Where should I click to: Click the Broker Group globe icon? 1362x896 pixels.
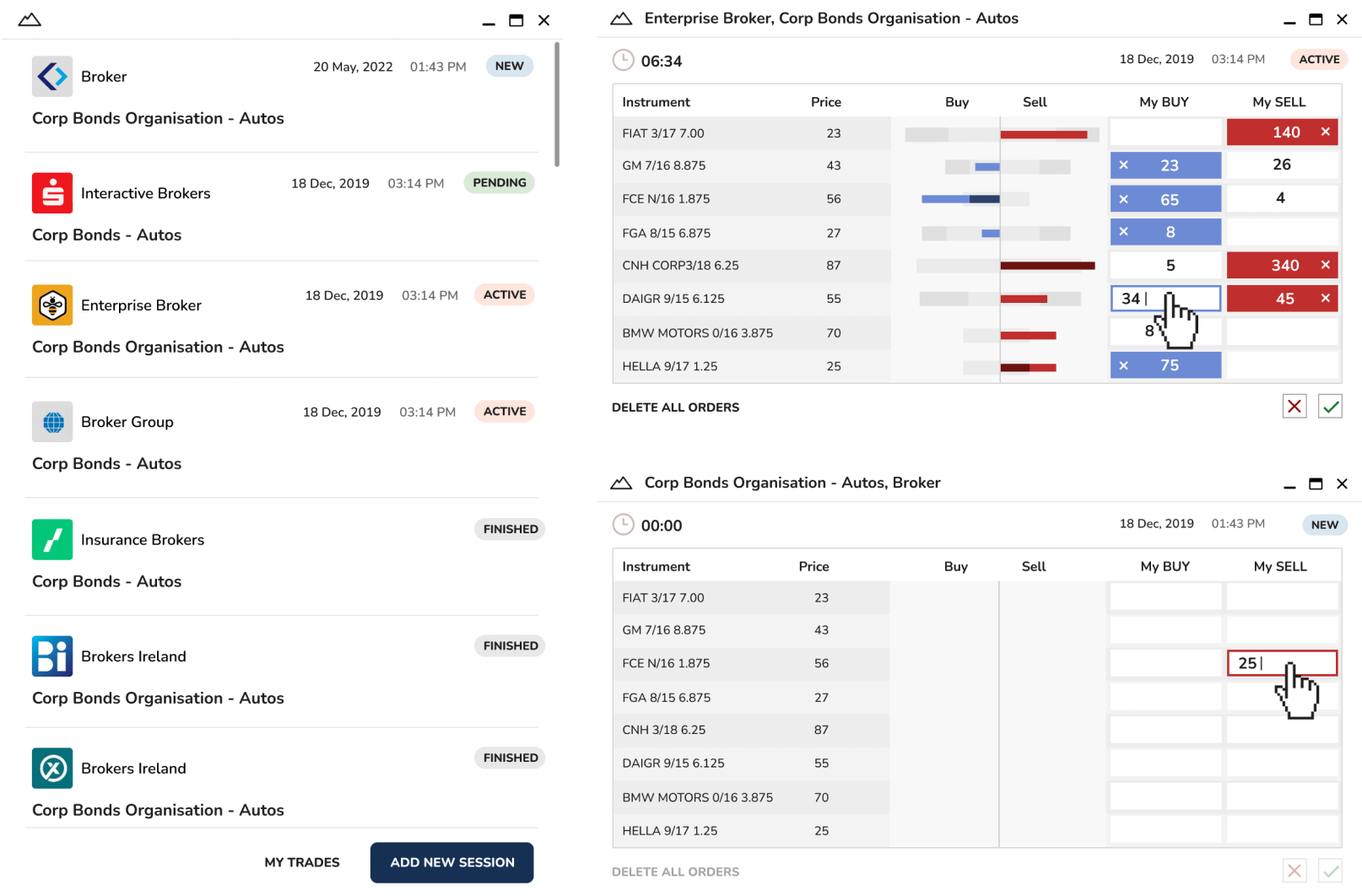coord(52,422)
